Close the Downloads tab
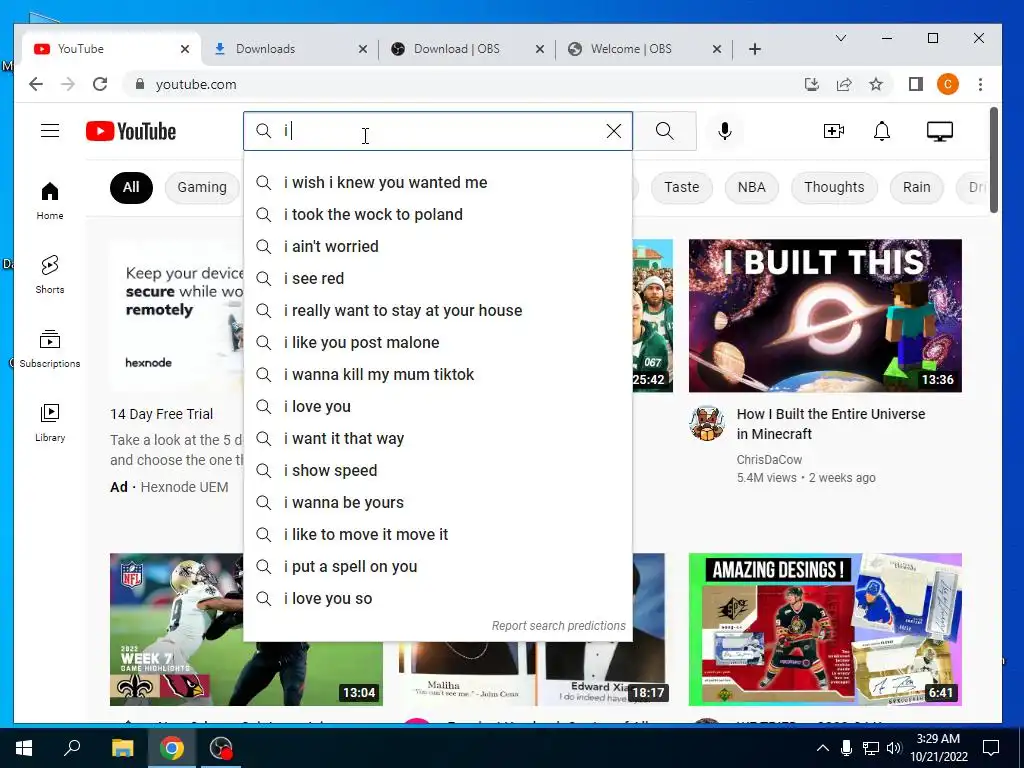Screen dimensions: 1024x768 click(363, 49)
